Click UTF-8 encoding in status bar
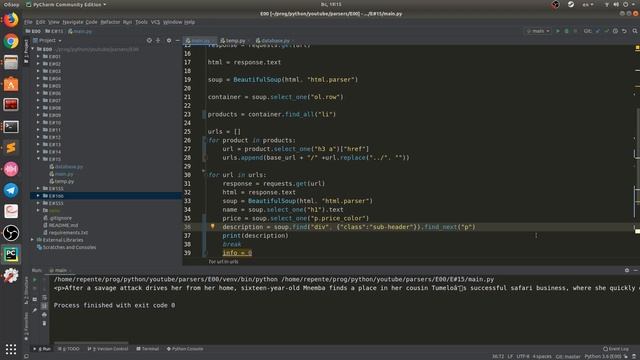The width and height of the screenshot is (640, 360). (523, 357)
